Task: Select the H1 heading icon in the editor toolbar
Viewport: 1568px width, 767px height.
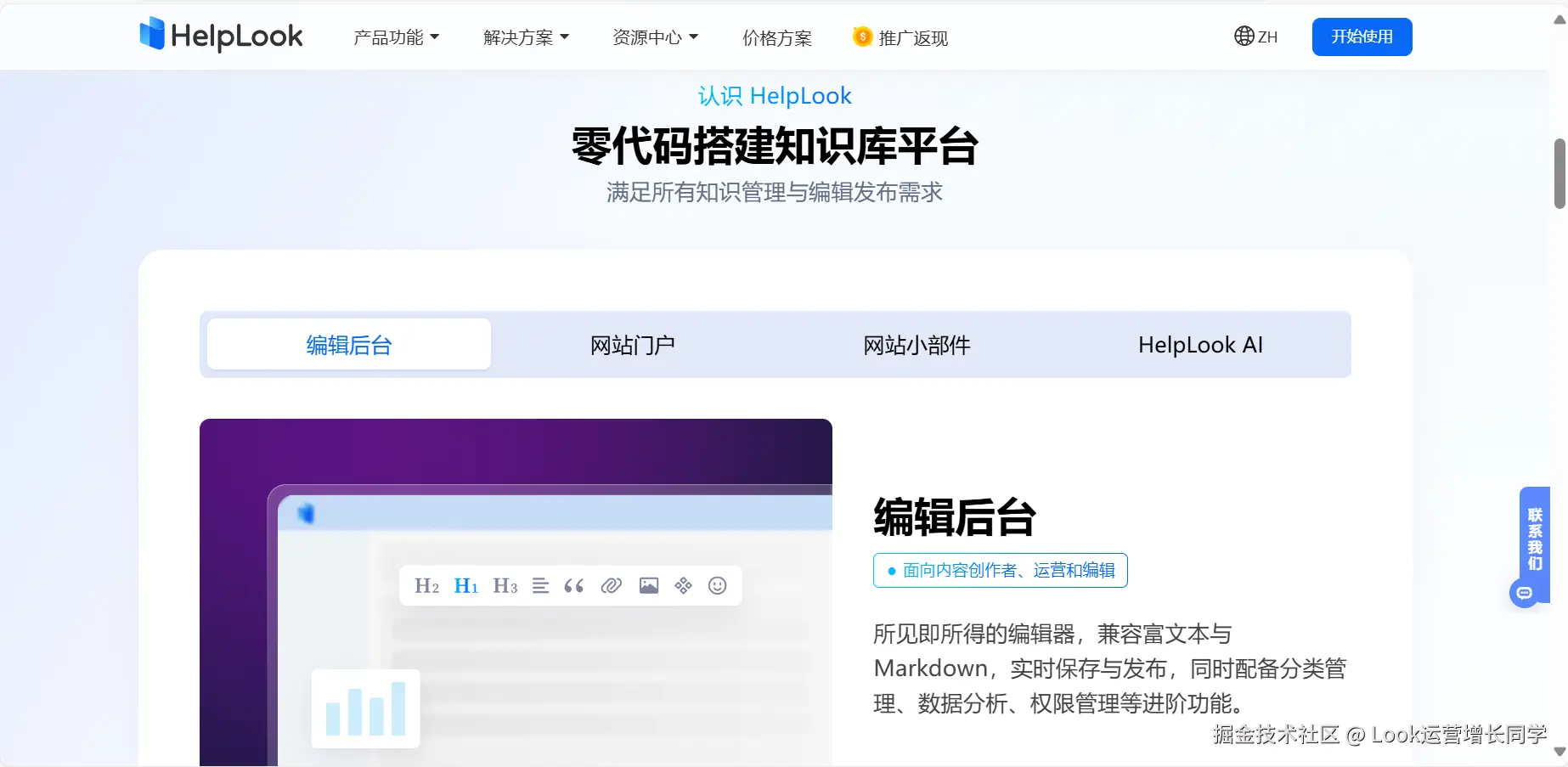Action: tap(465, 585)
